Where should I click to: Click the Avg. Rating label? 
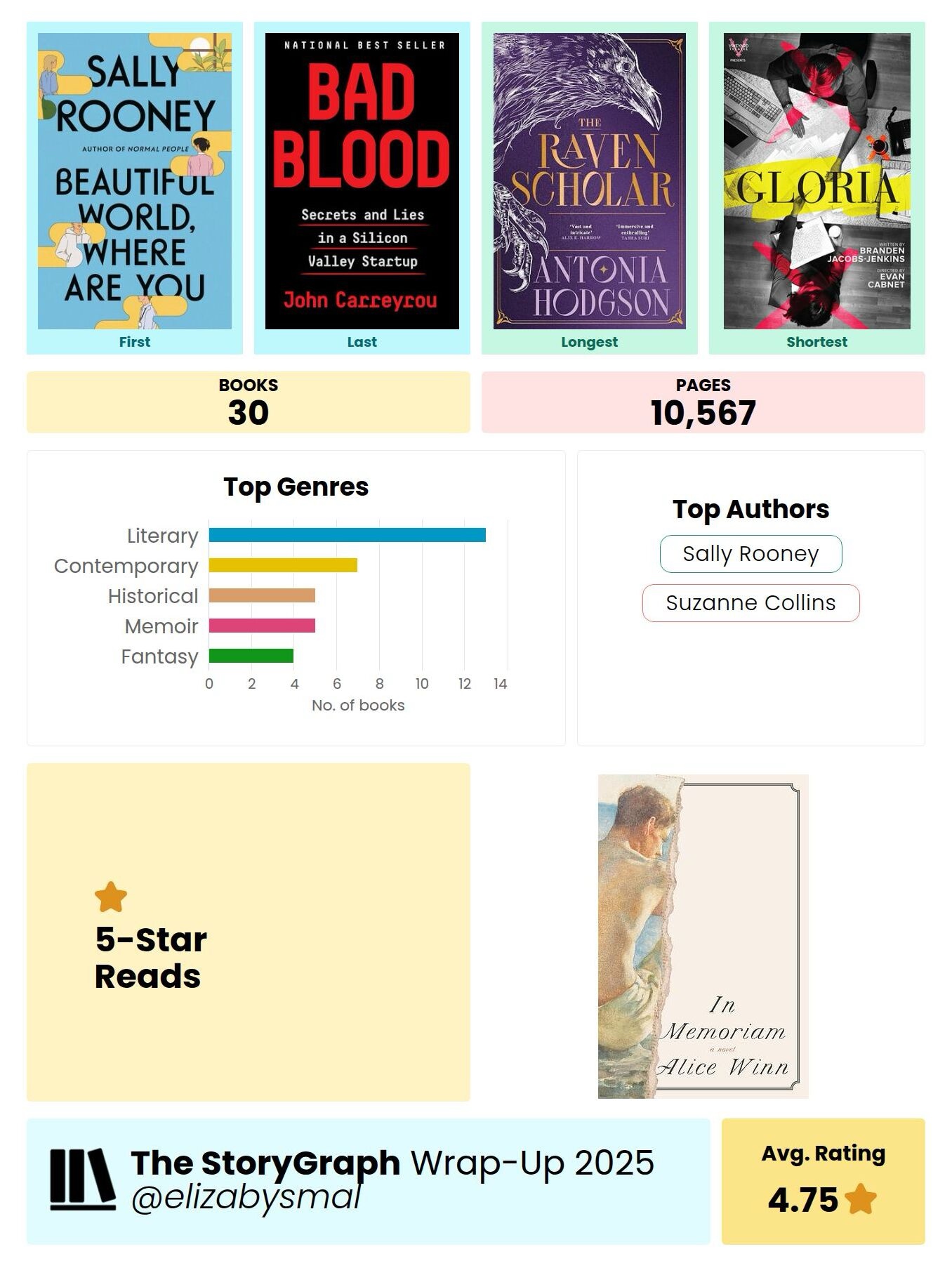pos(823,1154)
